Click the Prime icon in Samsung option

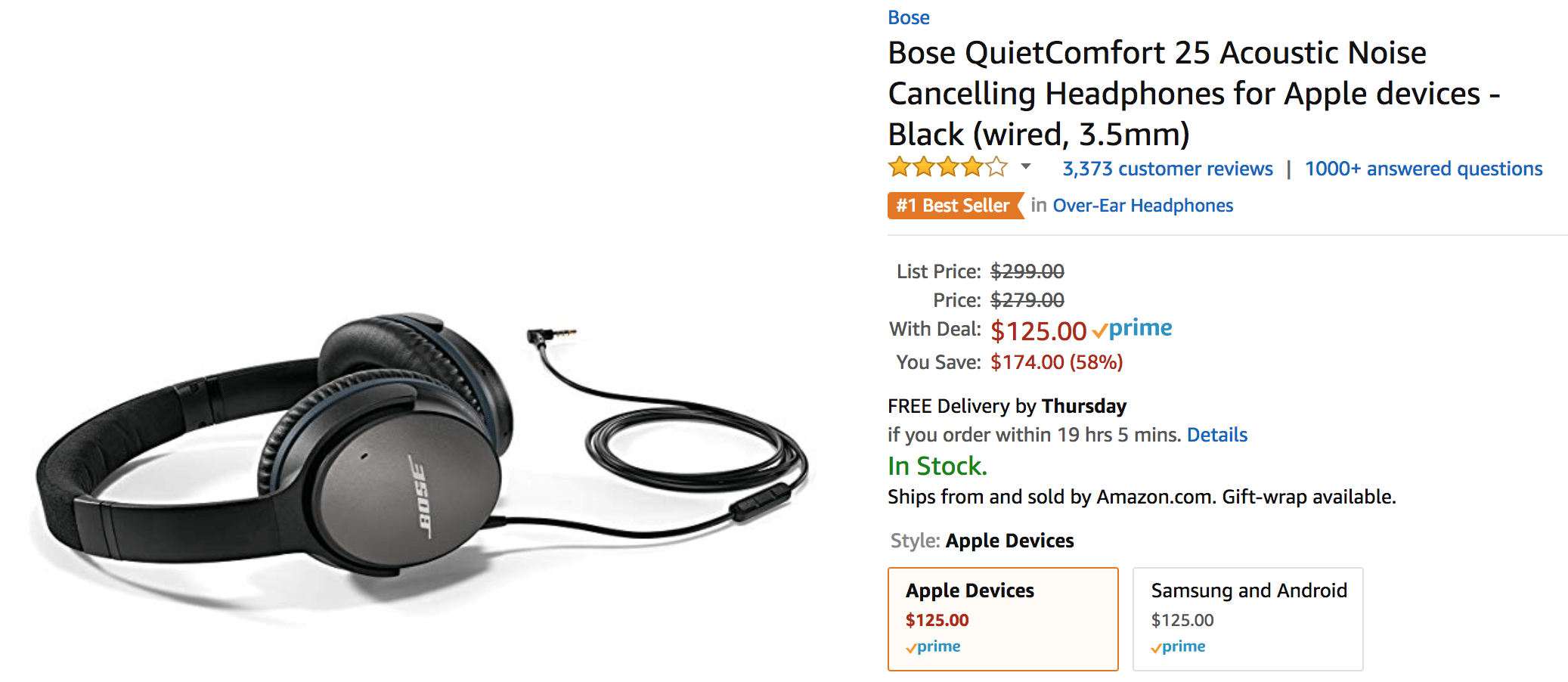(1179, 647)
